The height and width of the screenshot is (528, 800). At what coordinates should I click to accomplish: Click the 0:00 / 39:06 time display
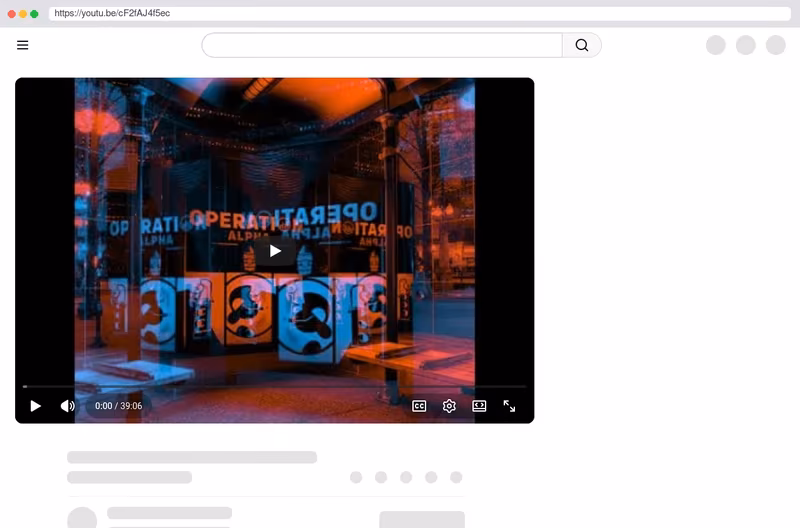point(118,406)
